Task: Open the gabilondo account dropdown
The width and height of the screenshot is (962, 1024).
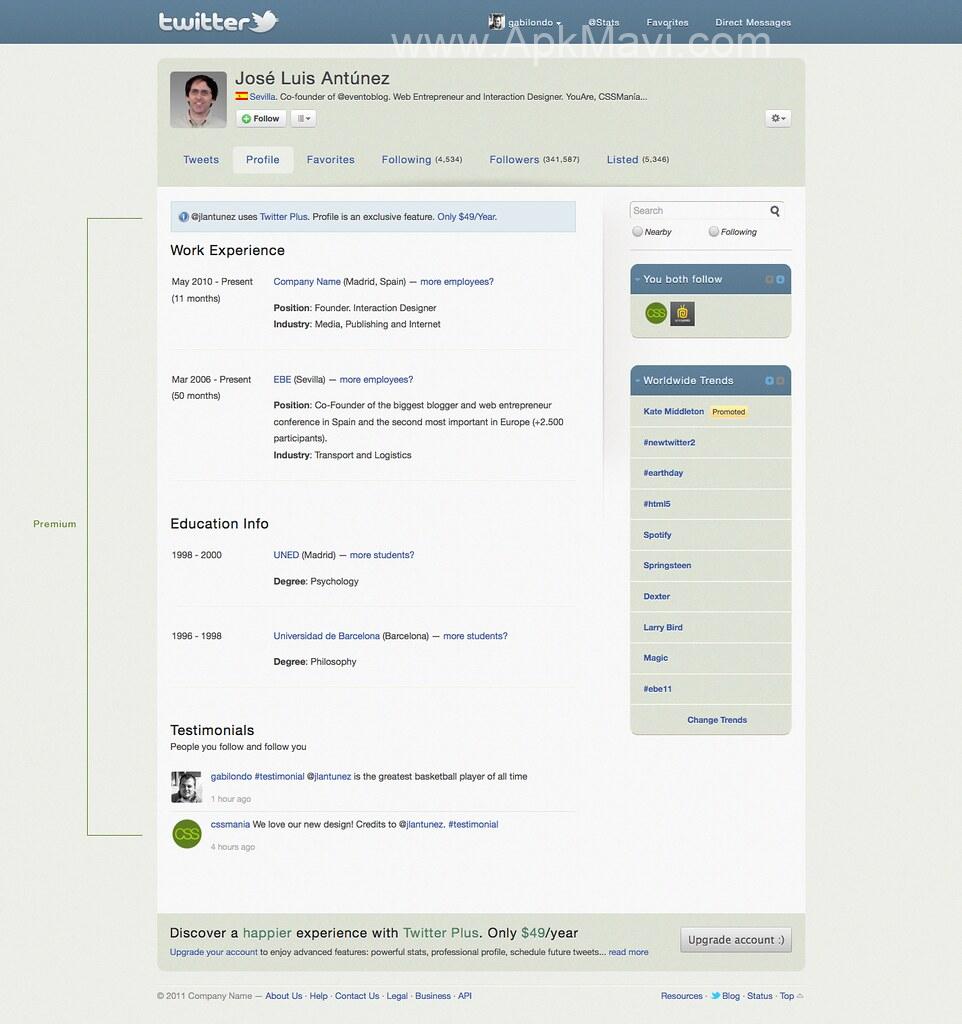Action: click(x=526, y=22)
